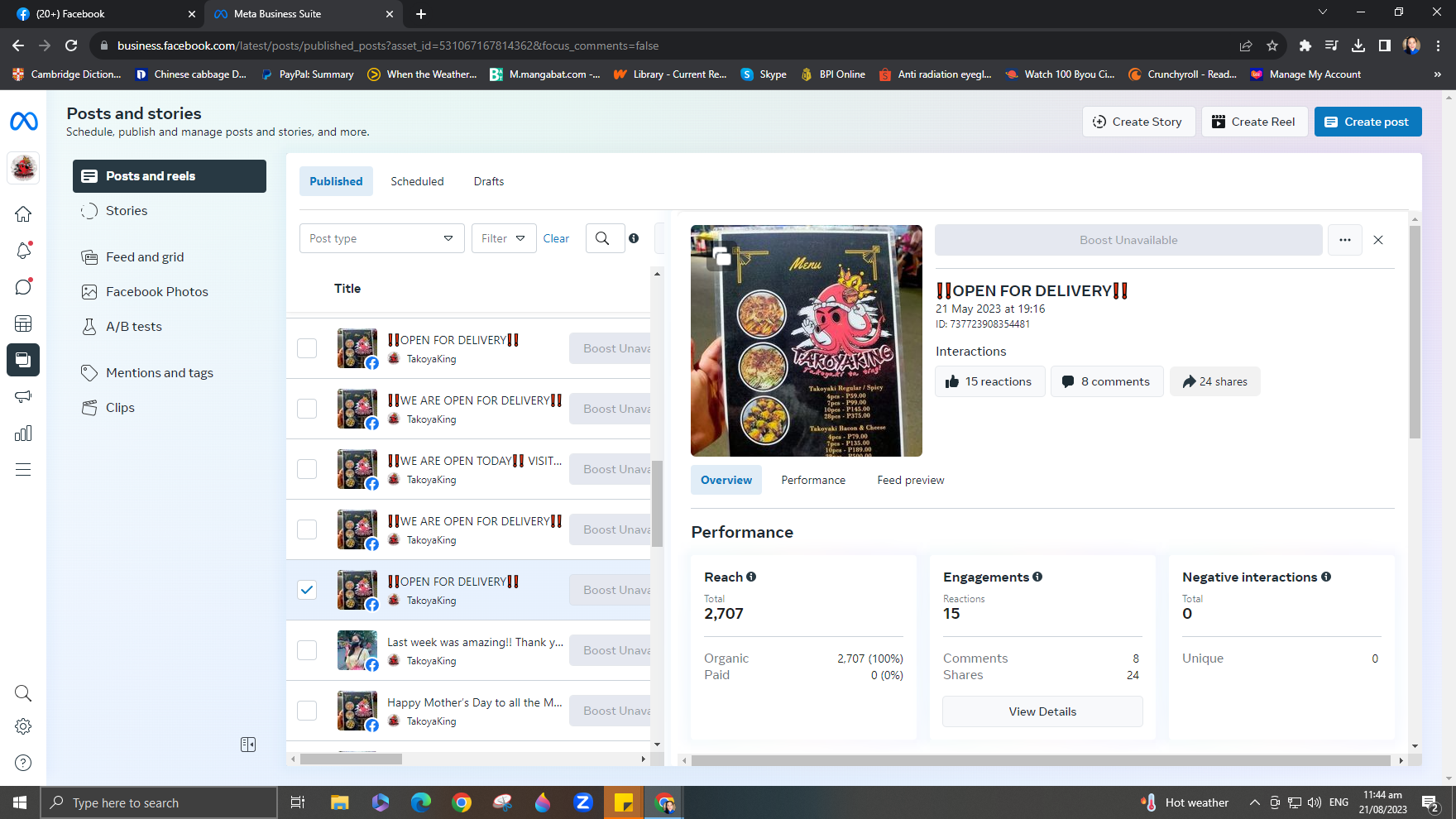Open Insights bar chart icon

23,433
